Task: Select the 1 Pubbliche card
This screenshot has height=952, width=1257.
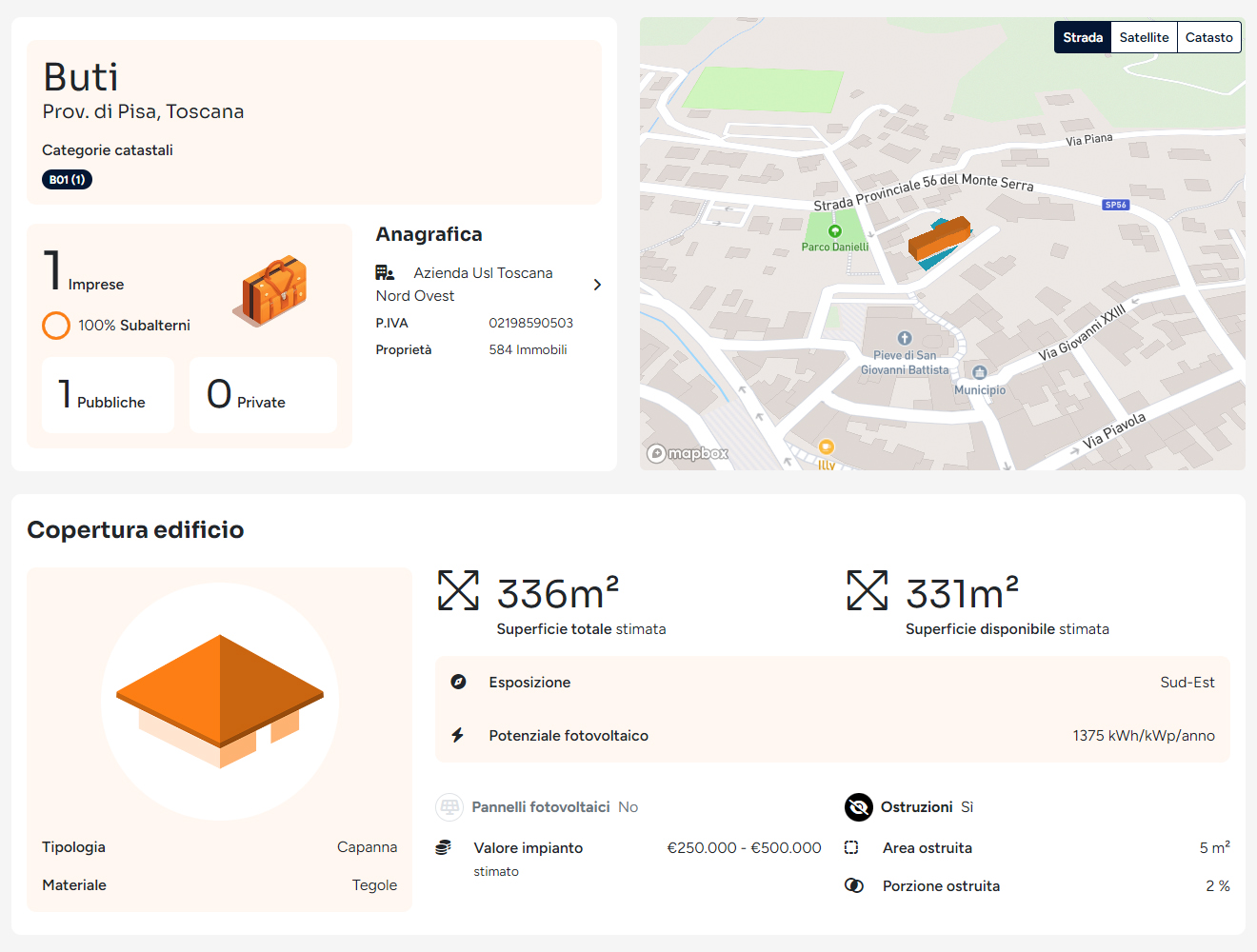Action: click(x=108, y=395)
